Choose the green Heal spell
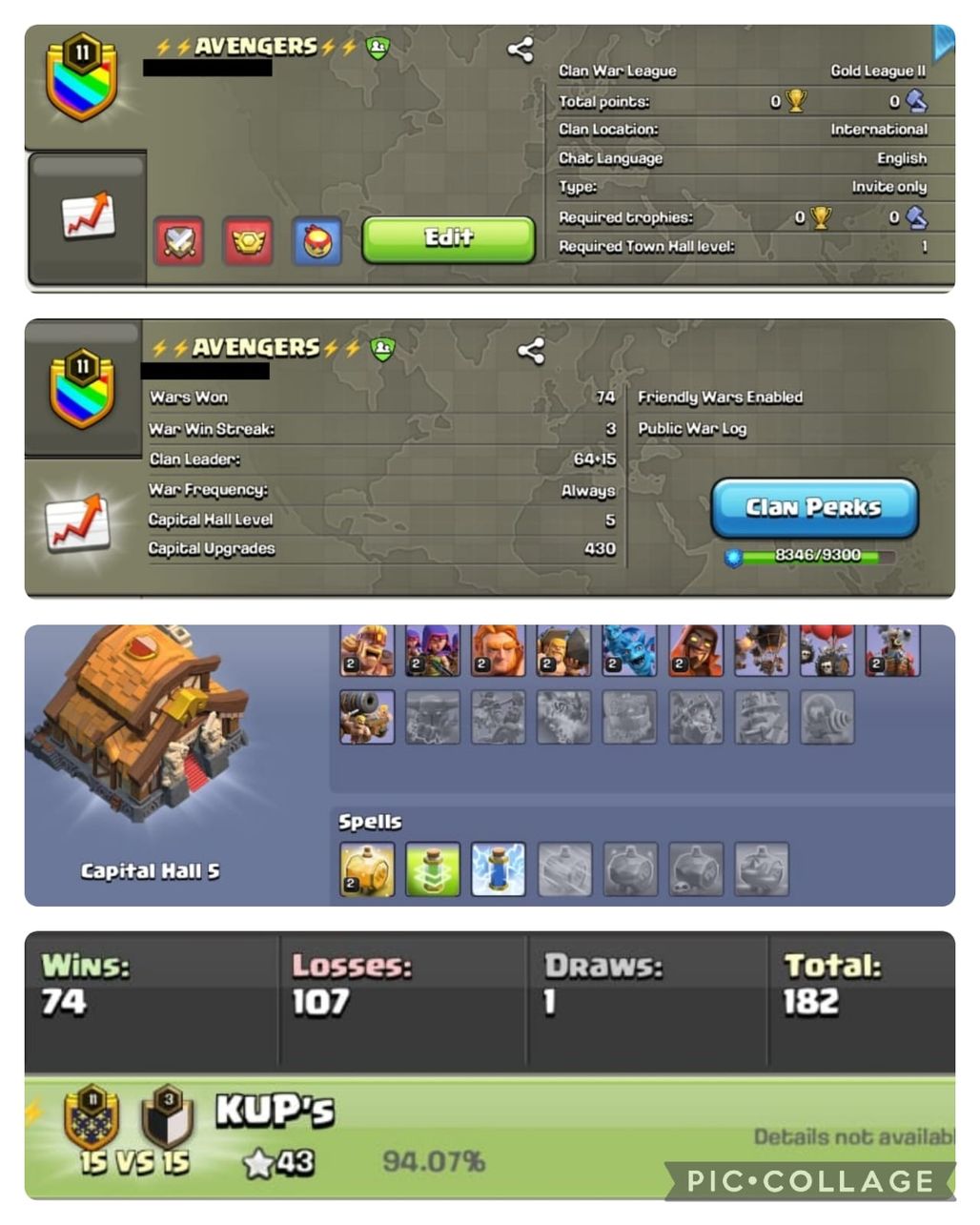 coord(433,869)
